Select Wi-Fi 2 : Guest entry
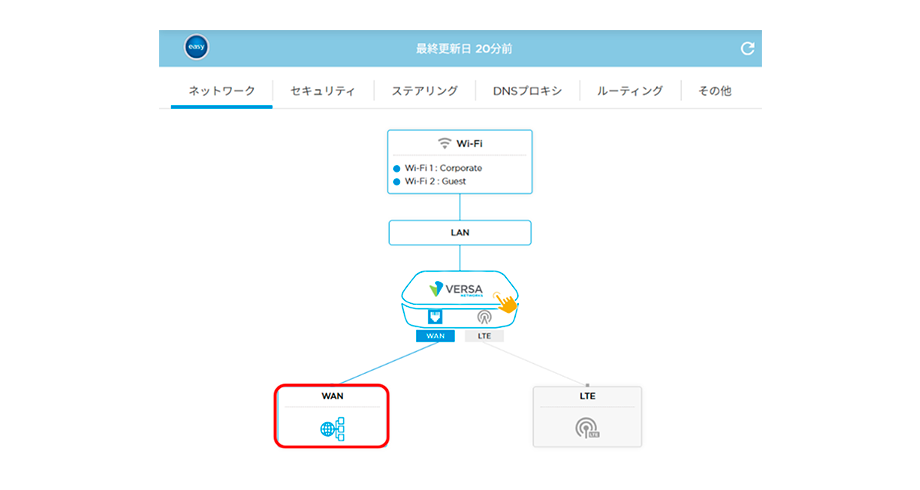Image resolution: width=920 pixels, height=490 pixels. pos(434,181)
